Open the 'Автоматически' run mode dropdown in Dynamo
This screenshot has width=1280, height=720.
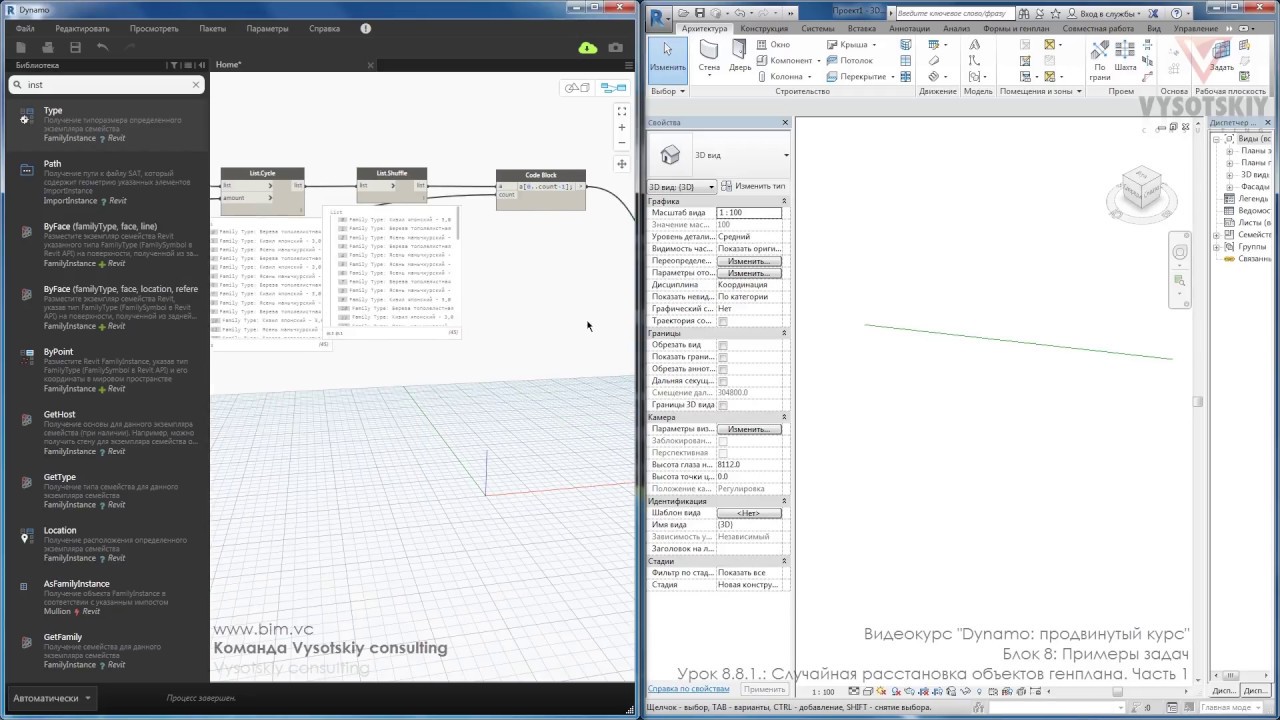[52, 698]
